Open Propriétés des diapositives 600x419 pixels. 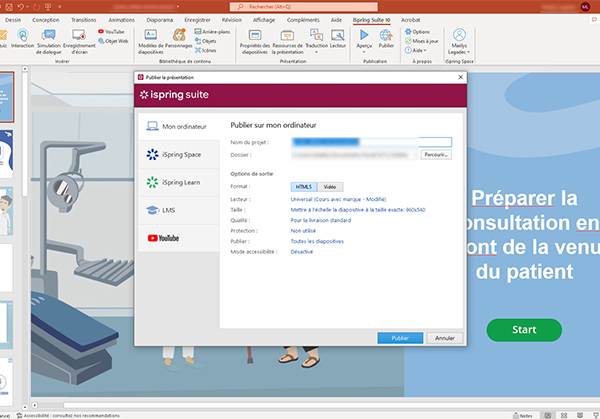[255, 41]
